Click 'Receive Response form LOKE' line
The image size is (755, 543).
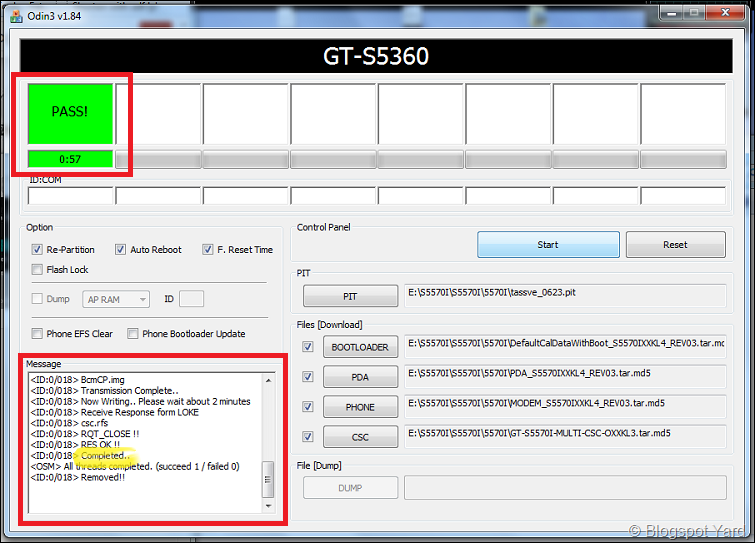tap(115, 412)
